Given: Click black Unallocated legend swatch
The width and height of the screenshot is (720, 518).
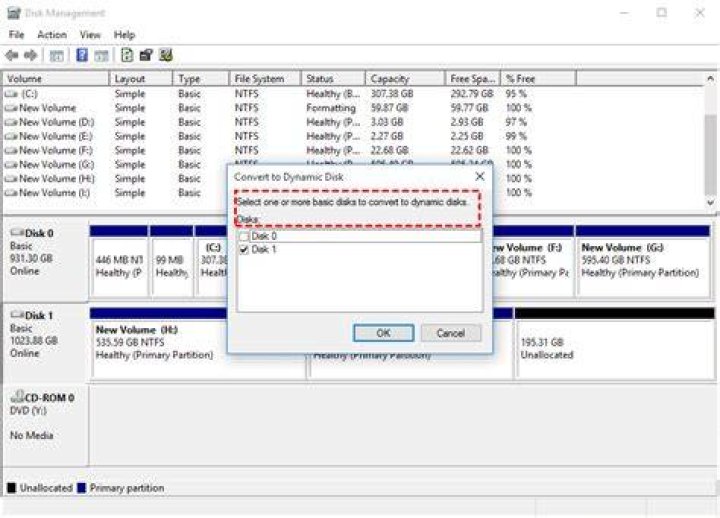Looking at the screenshot, I should (x=11, y=488).
